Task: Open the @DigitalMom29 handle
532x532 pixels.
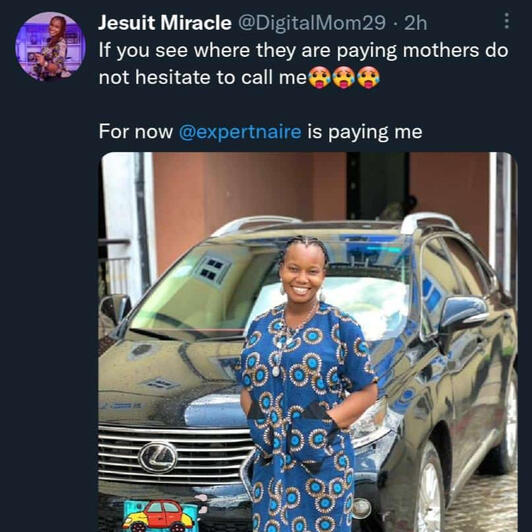Action: click(312, 23)
